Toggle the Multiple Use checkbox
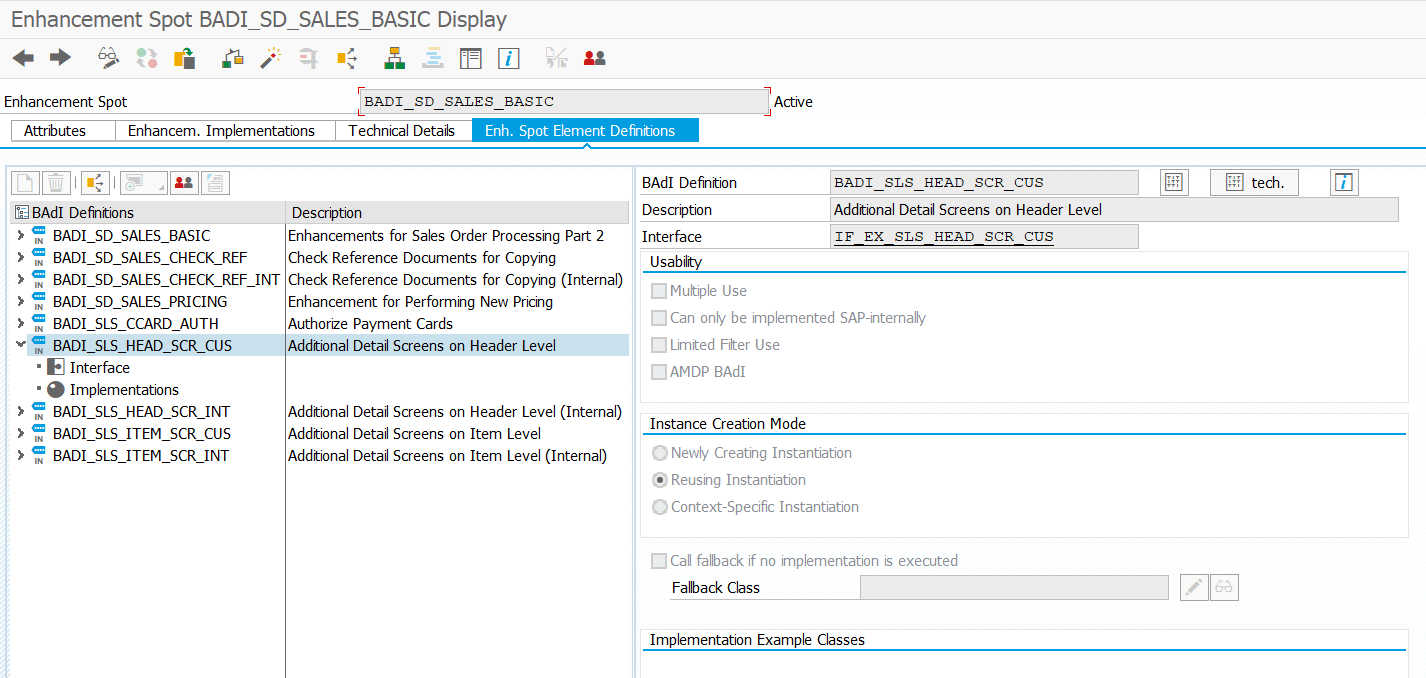Image resolution: width=1426 pixels, height=678 pixels. [x=659, y=291]
